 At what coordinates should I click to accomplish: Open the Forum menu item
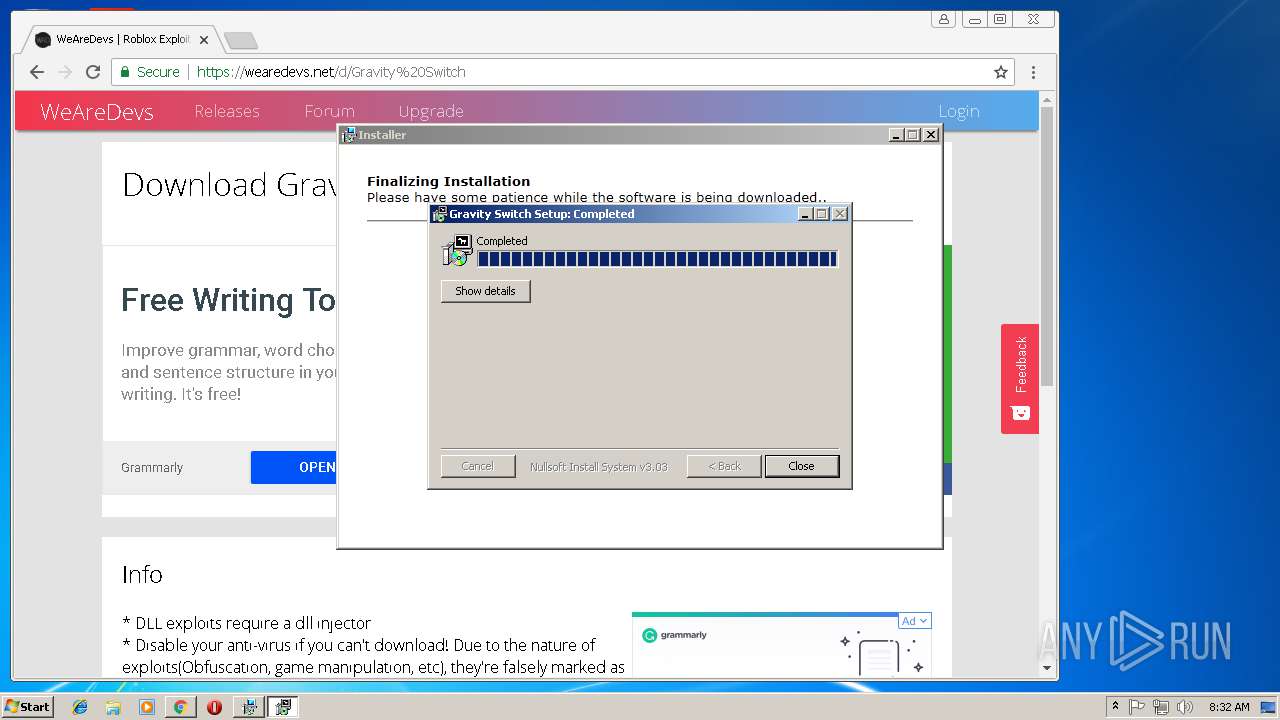point(330,111)
